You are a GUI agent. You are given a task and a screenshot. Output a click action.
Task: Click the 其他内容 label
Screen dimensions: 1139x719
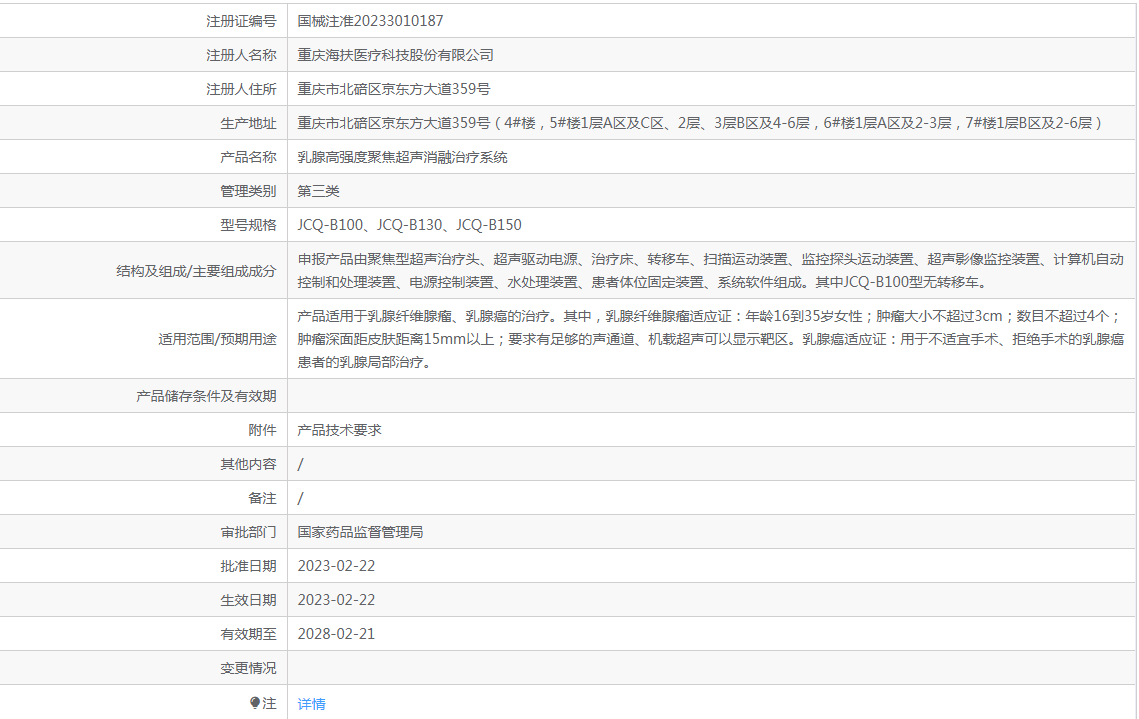(248, 464)
